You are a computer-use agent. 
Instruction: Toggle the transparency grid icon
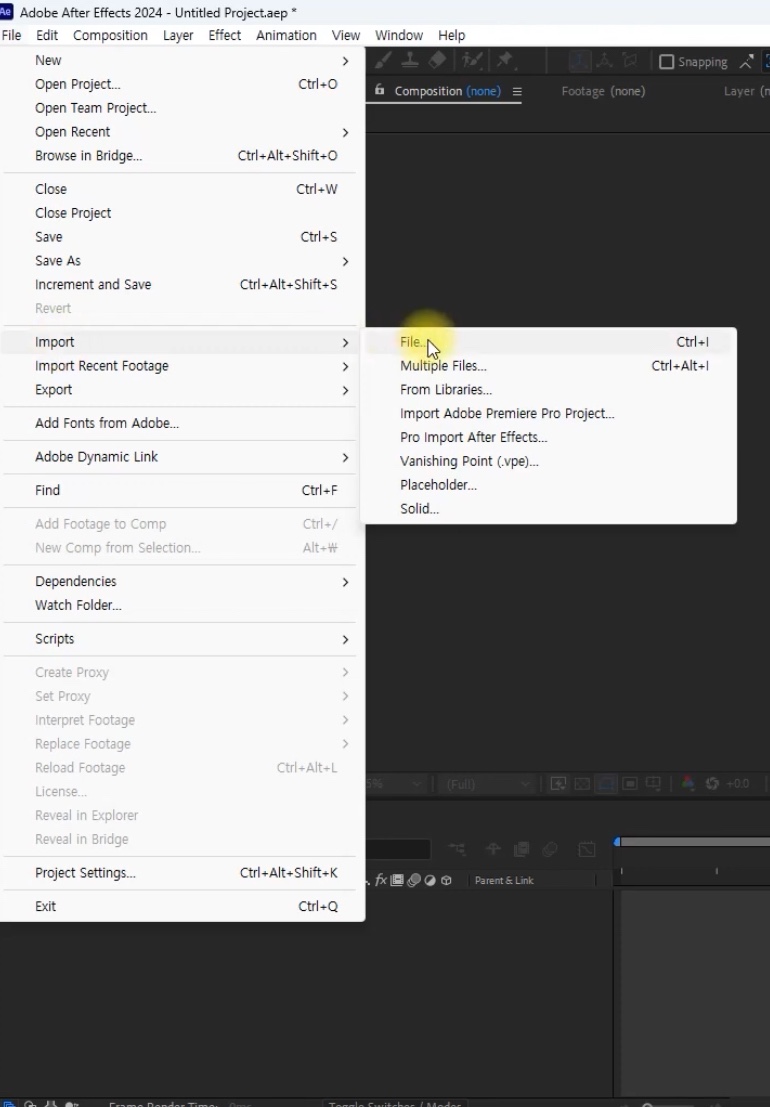582,784
